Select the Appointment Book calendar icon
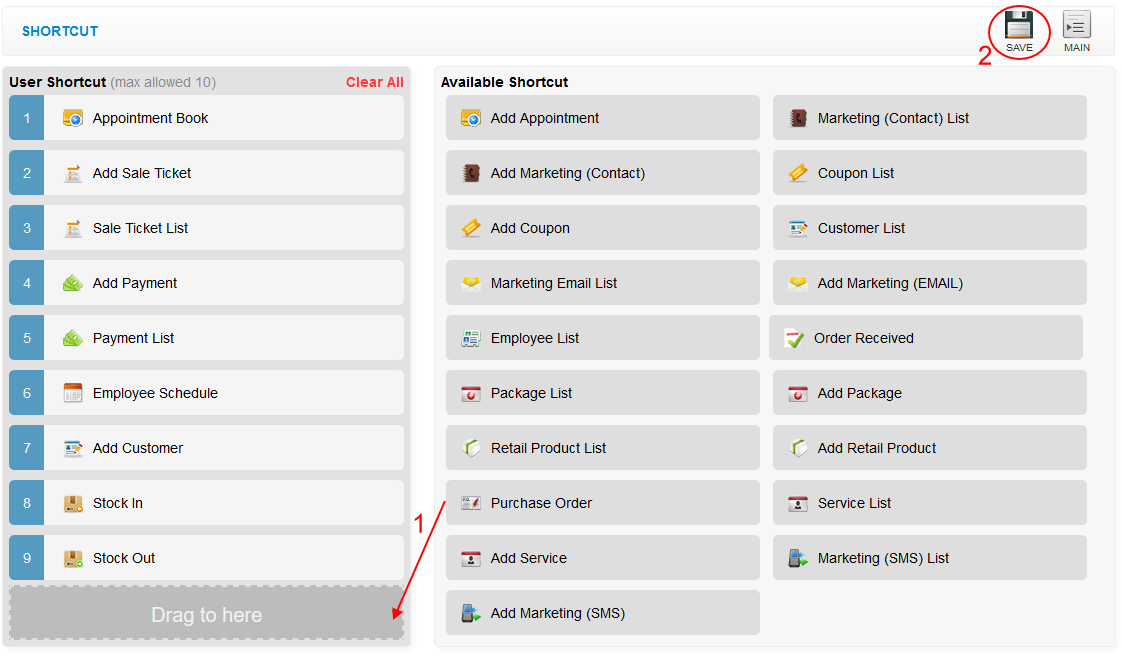1122x658 pixels. tap(73, 117)
